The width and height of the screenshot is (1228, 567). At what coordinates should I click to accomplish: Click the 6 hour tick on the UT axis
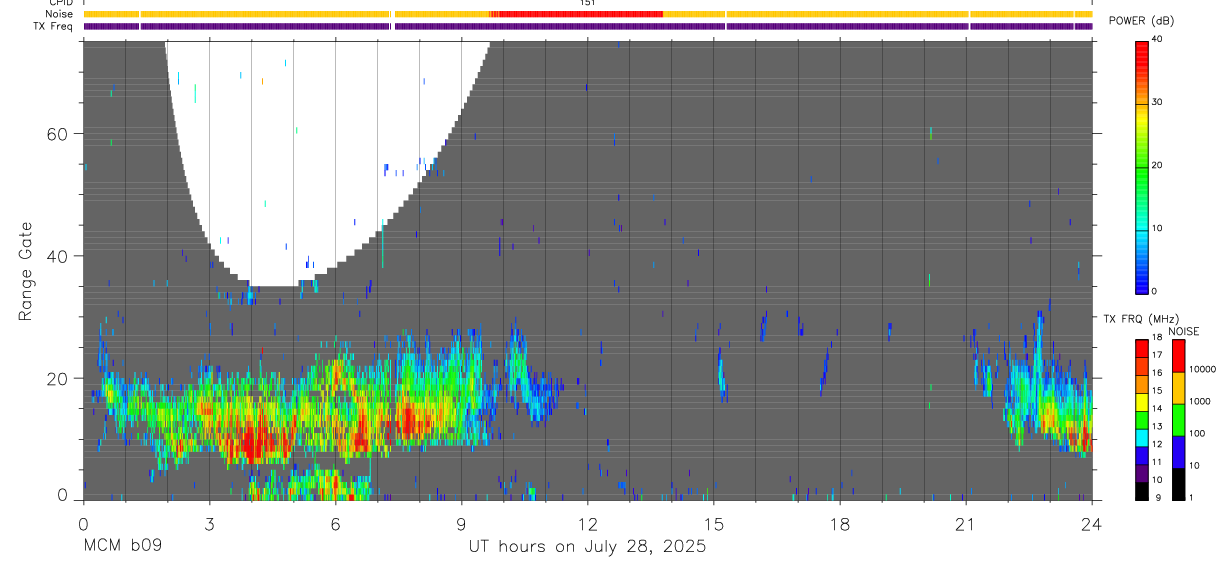point(335,522)
